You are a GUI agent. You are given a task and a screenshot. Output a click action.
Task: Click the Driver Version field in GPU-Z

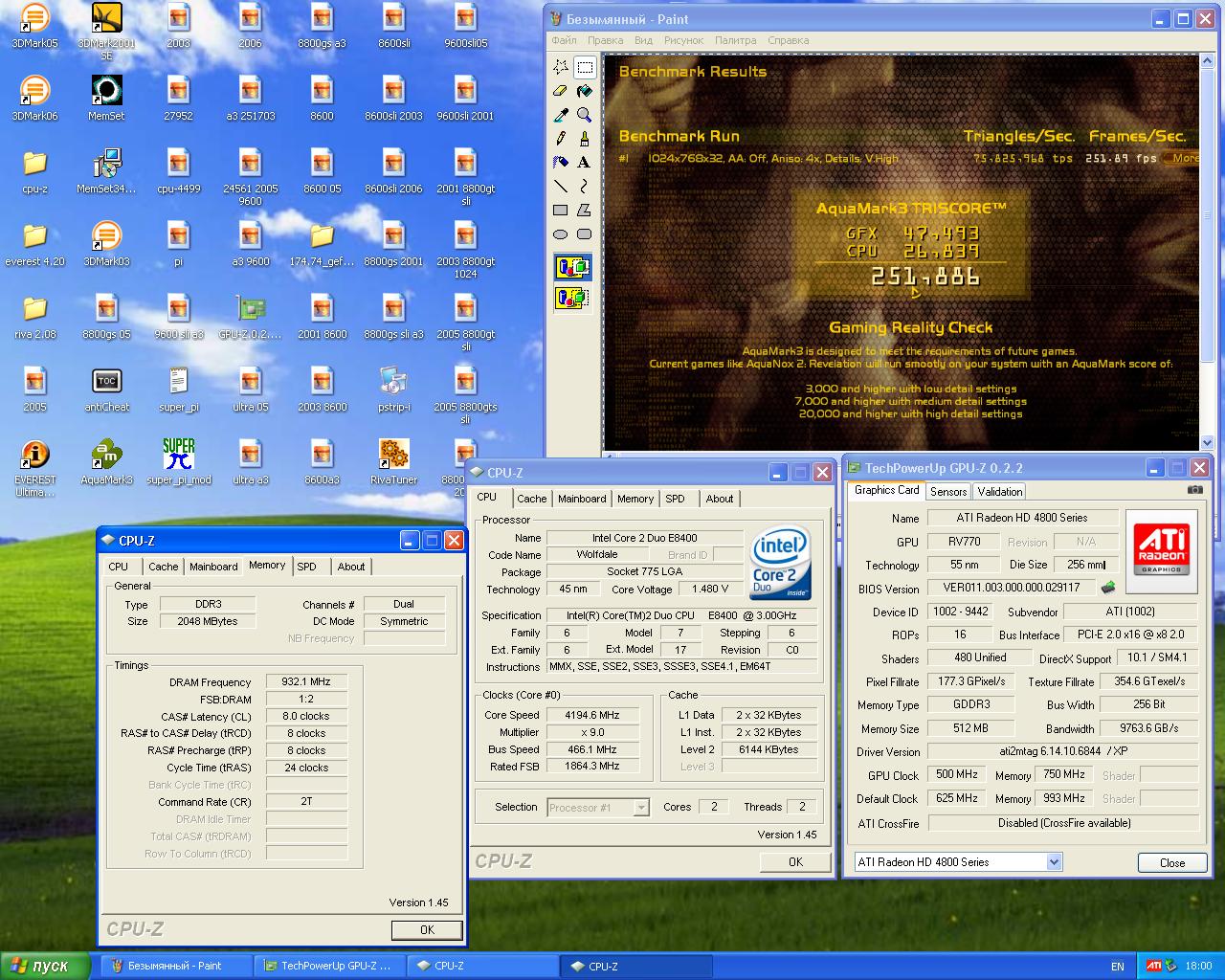click(x=1063, y=751)
